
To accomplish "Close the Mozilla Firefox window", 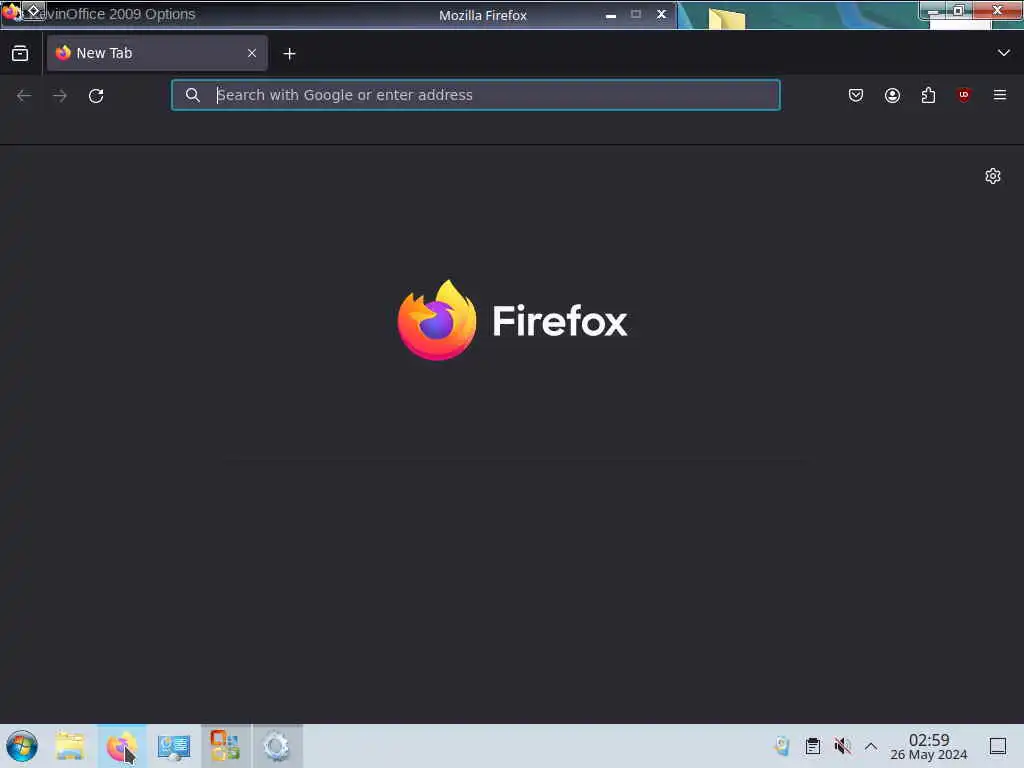I will click(662, 14).
